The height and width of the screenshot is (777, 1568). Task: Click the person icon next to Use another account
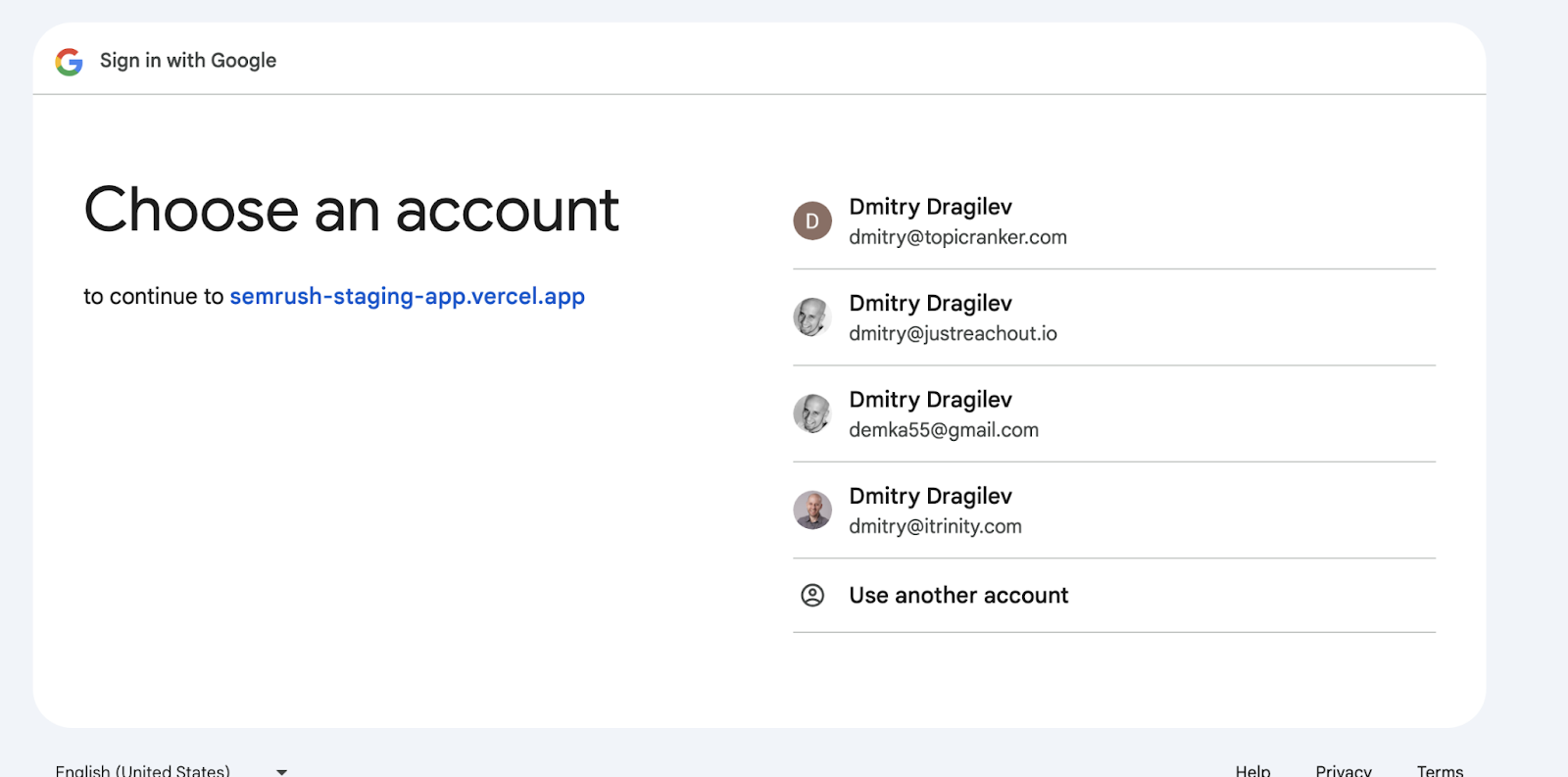click(x=811, y=596)
